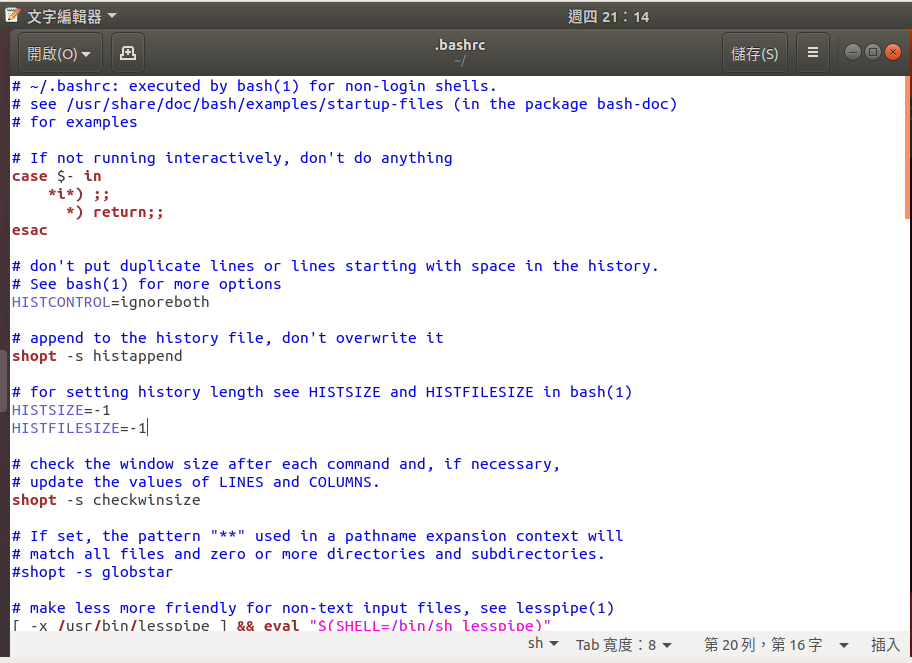Click the '# See bash(1) for more options' comment
Image resolution: width=912 pixels, height=663 pixels.
[x=147, y=284]
